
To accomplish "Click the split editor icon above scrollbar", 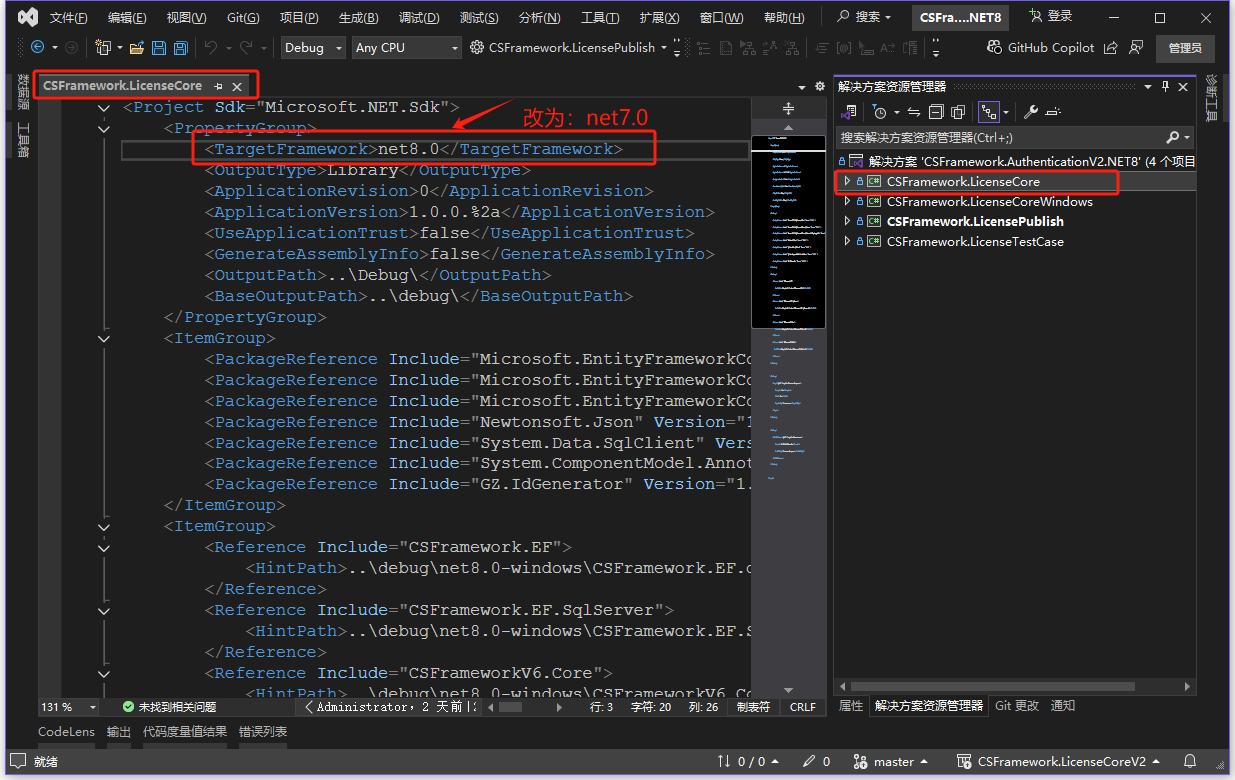I will click(788, 108).
